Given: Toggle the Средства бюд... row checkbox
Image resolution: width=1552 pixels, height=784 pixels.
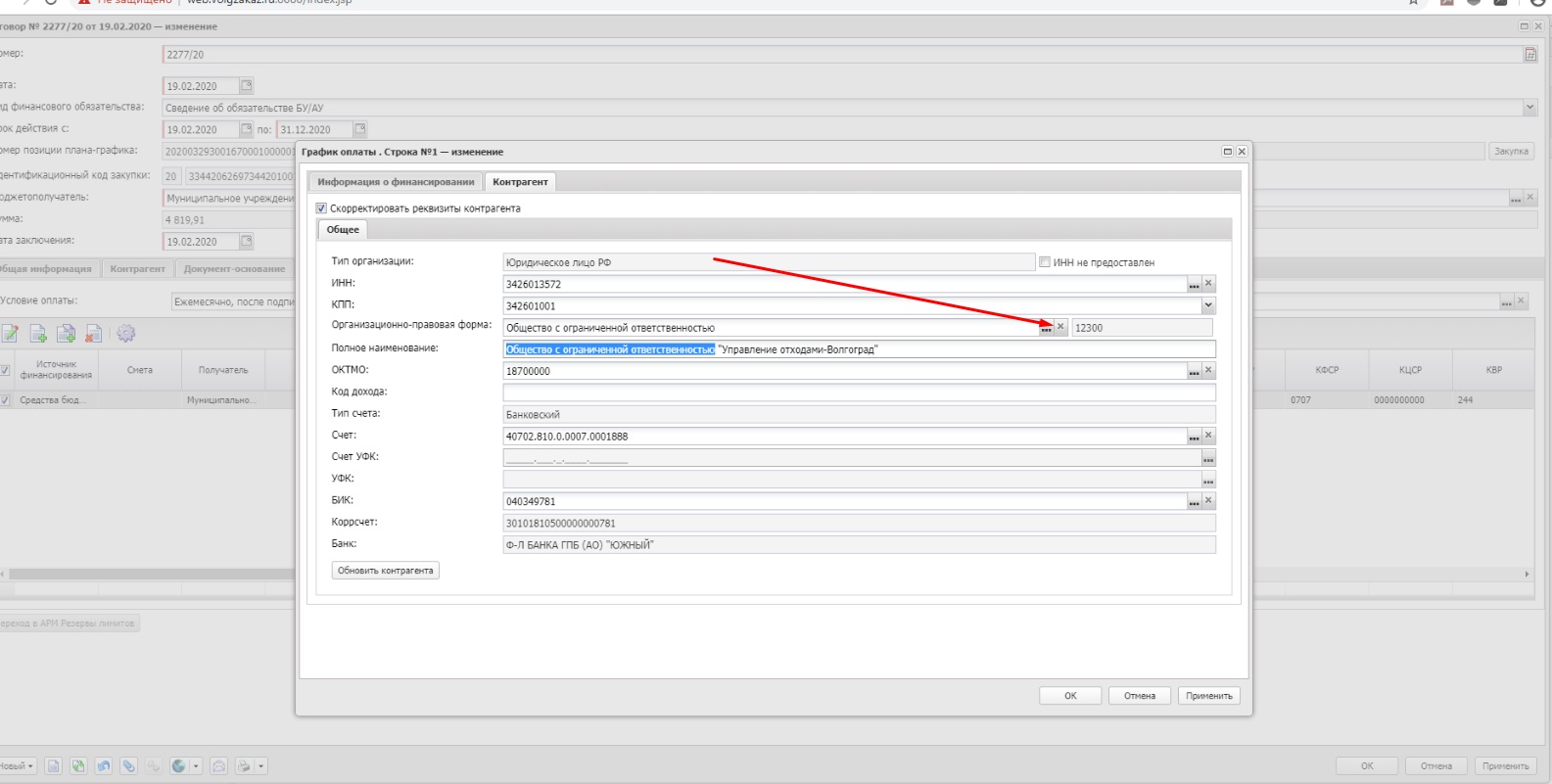Looking at the screenshot, I should click(x=6, y=400).
